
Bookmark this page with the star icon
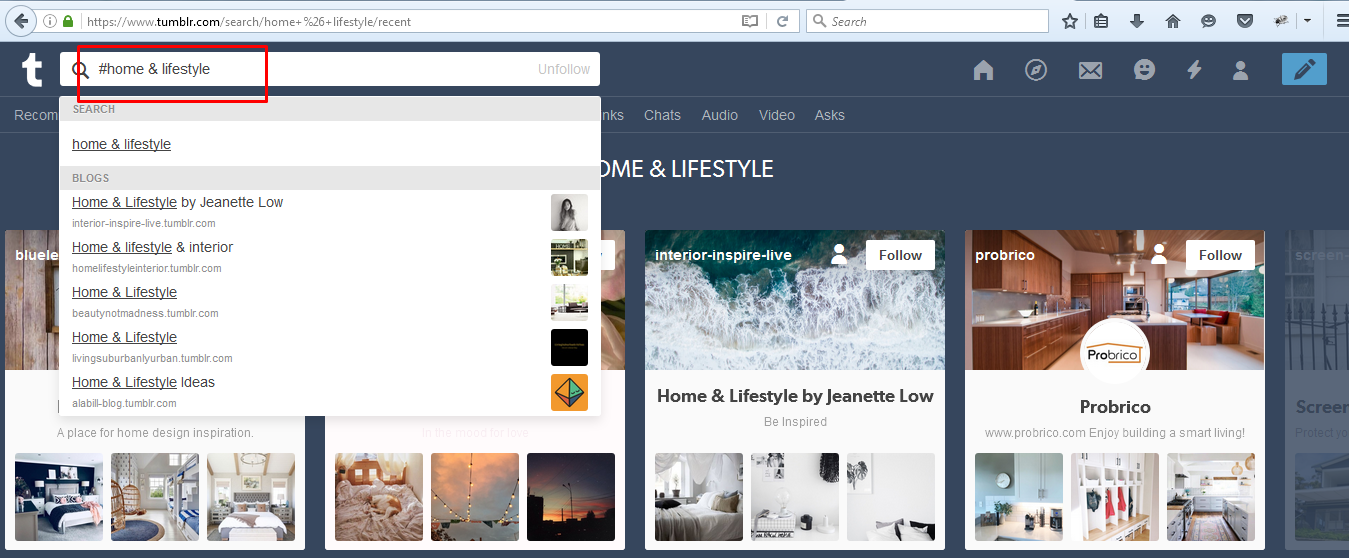tap(1070, 21)
